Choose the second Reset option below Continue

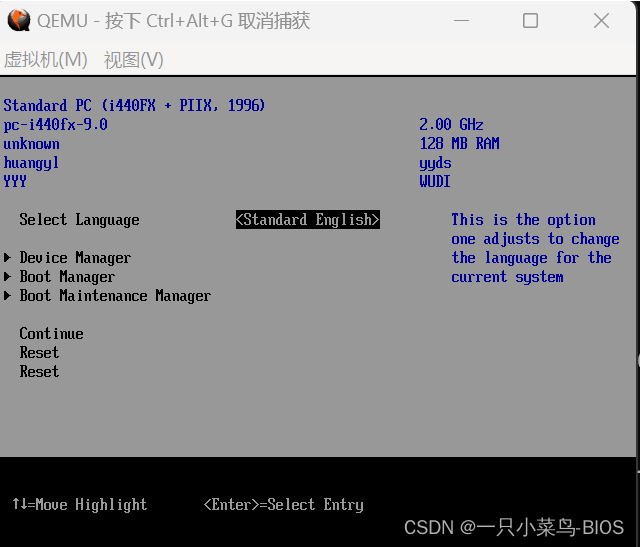pos(39,371)
